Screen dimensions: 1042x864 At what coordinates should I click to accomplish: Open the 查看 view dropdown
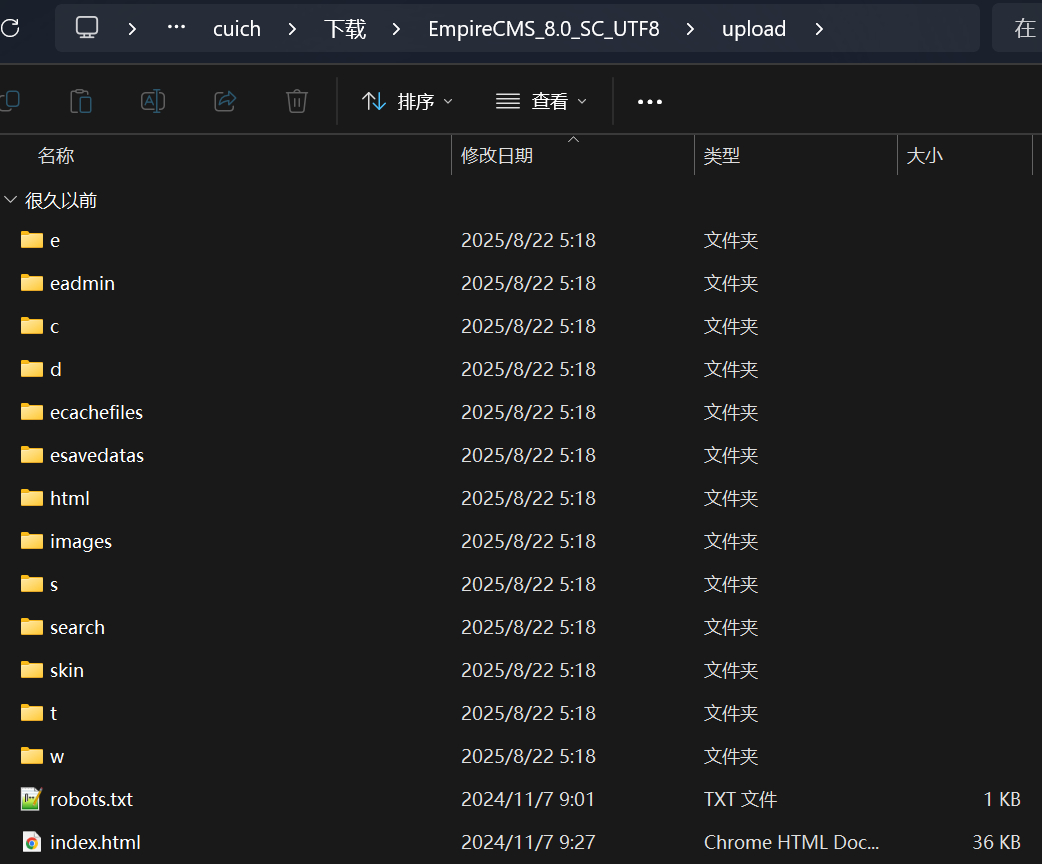[x=541, y=101]
